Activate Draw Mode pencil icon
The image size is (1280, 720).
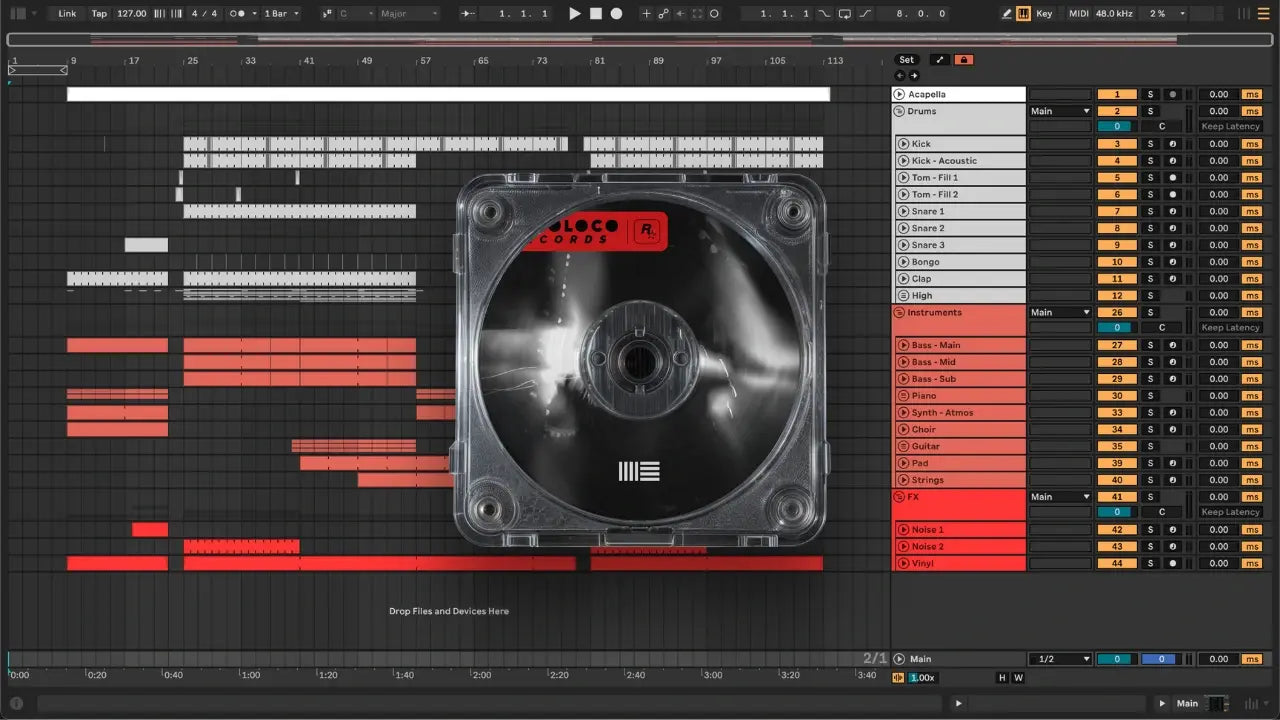click(x=1007, y=14)
